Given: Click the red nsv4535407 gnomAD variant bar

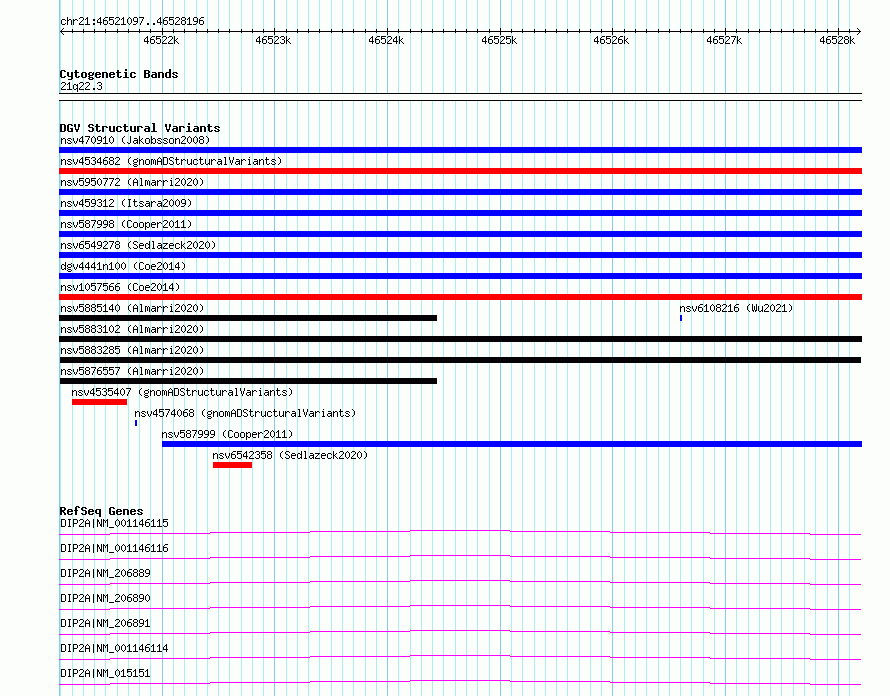Looking at the screenshot, I should 99,402.
